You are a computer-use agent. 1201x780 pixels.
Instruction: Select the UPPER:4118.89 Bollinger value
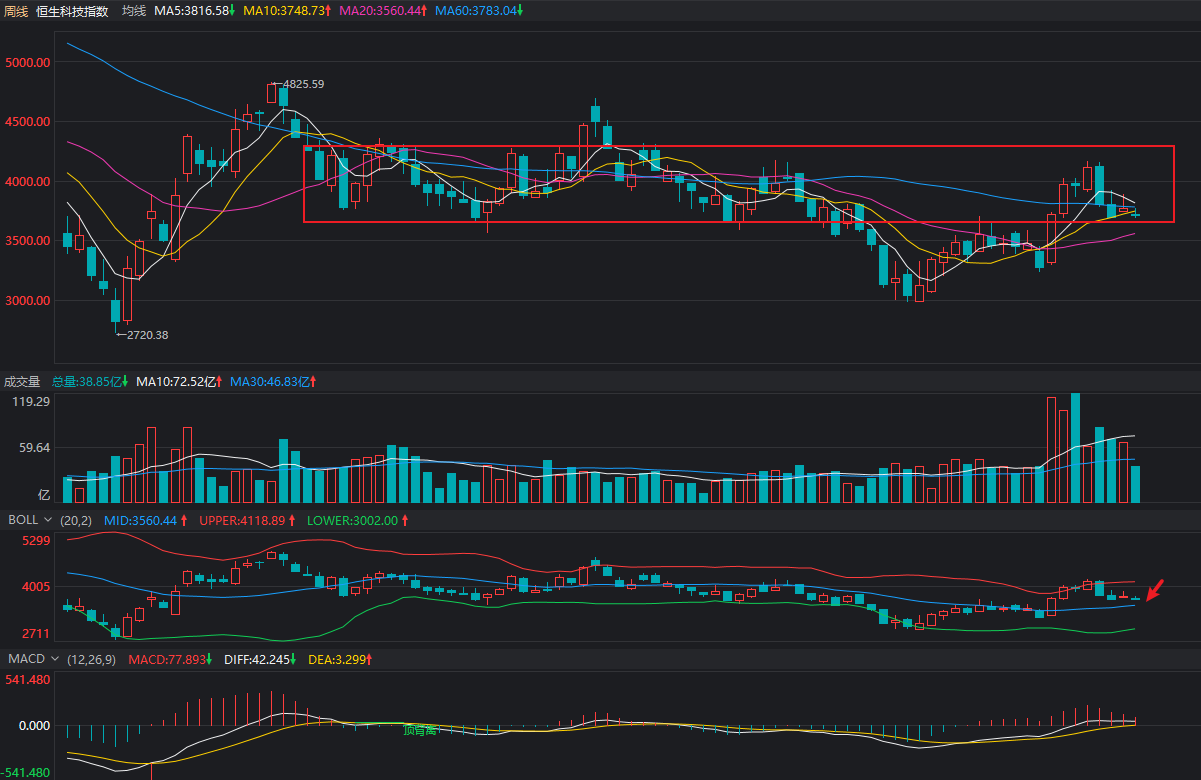point(248,521)
